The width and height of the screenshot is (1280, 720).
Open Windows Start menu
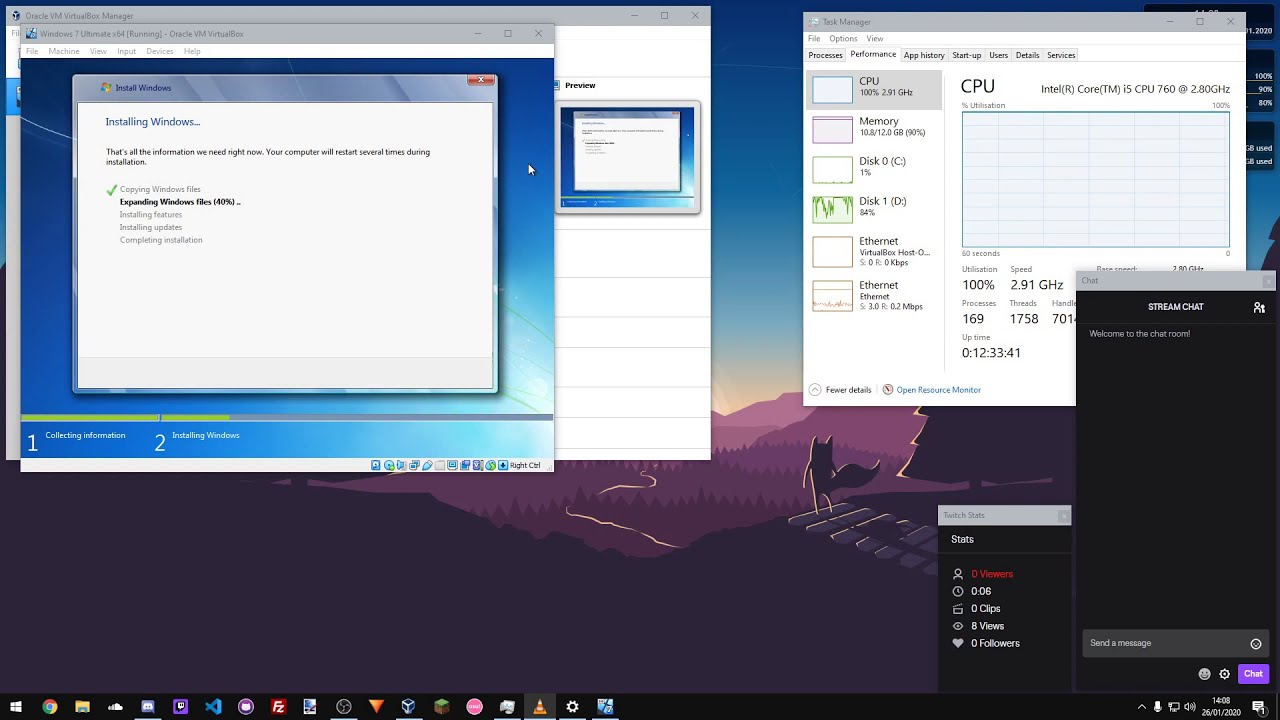pos(16,707)
